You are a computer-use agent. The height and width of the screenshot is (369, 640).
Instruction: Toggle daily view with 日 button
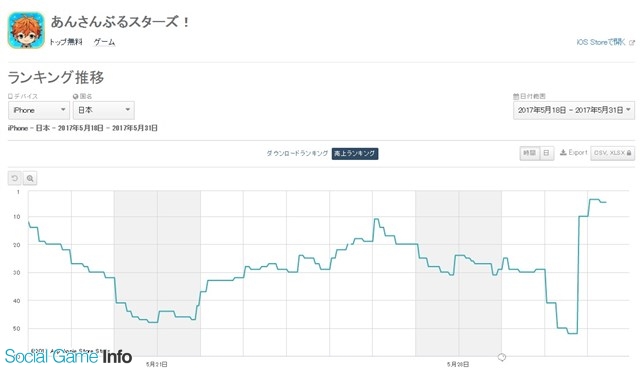click(547, 153)
